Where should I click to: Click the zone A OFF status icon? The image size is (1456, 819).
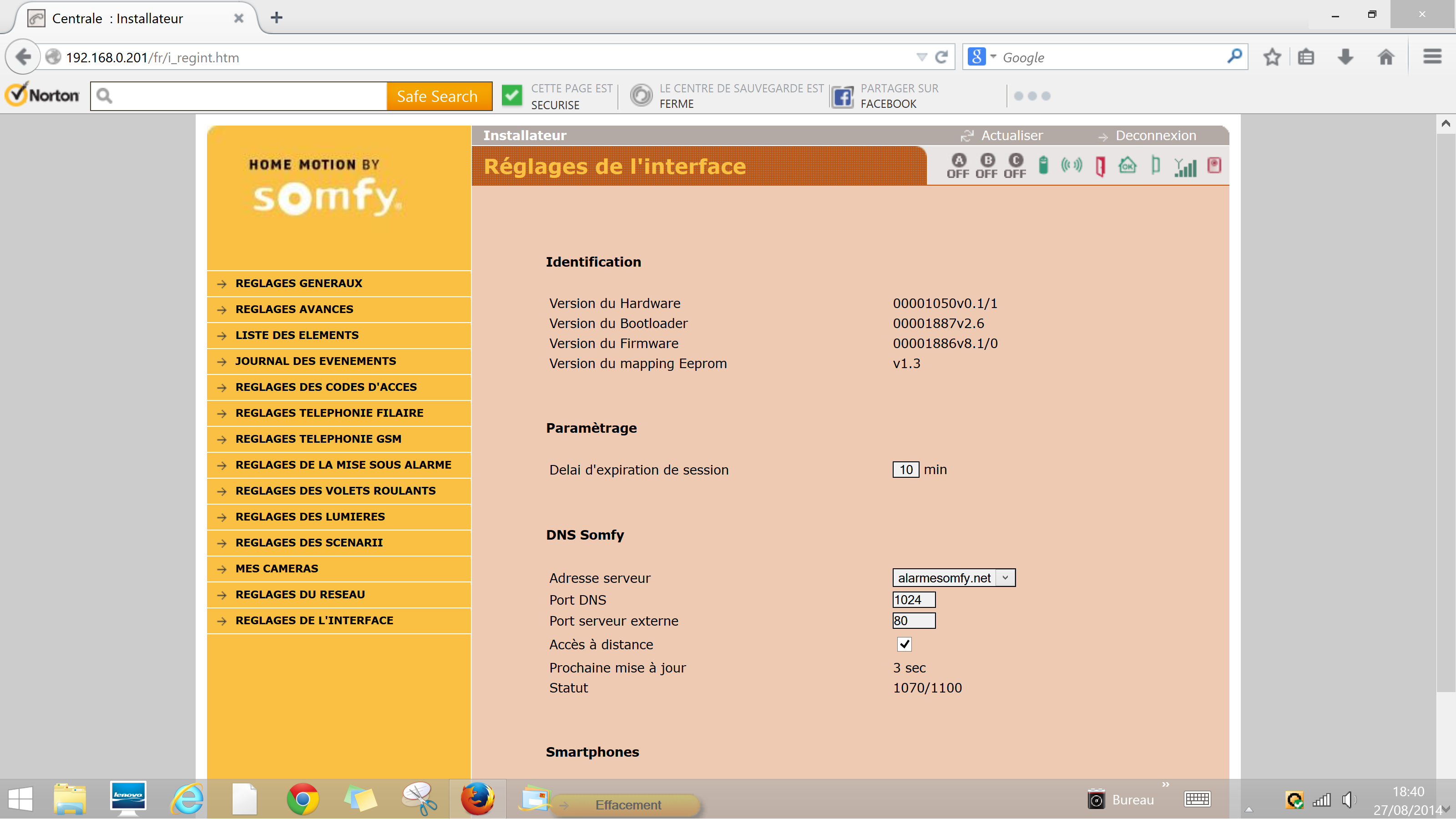tap(958, 166)
